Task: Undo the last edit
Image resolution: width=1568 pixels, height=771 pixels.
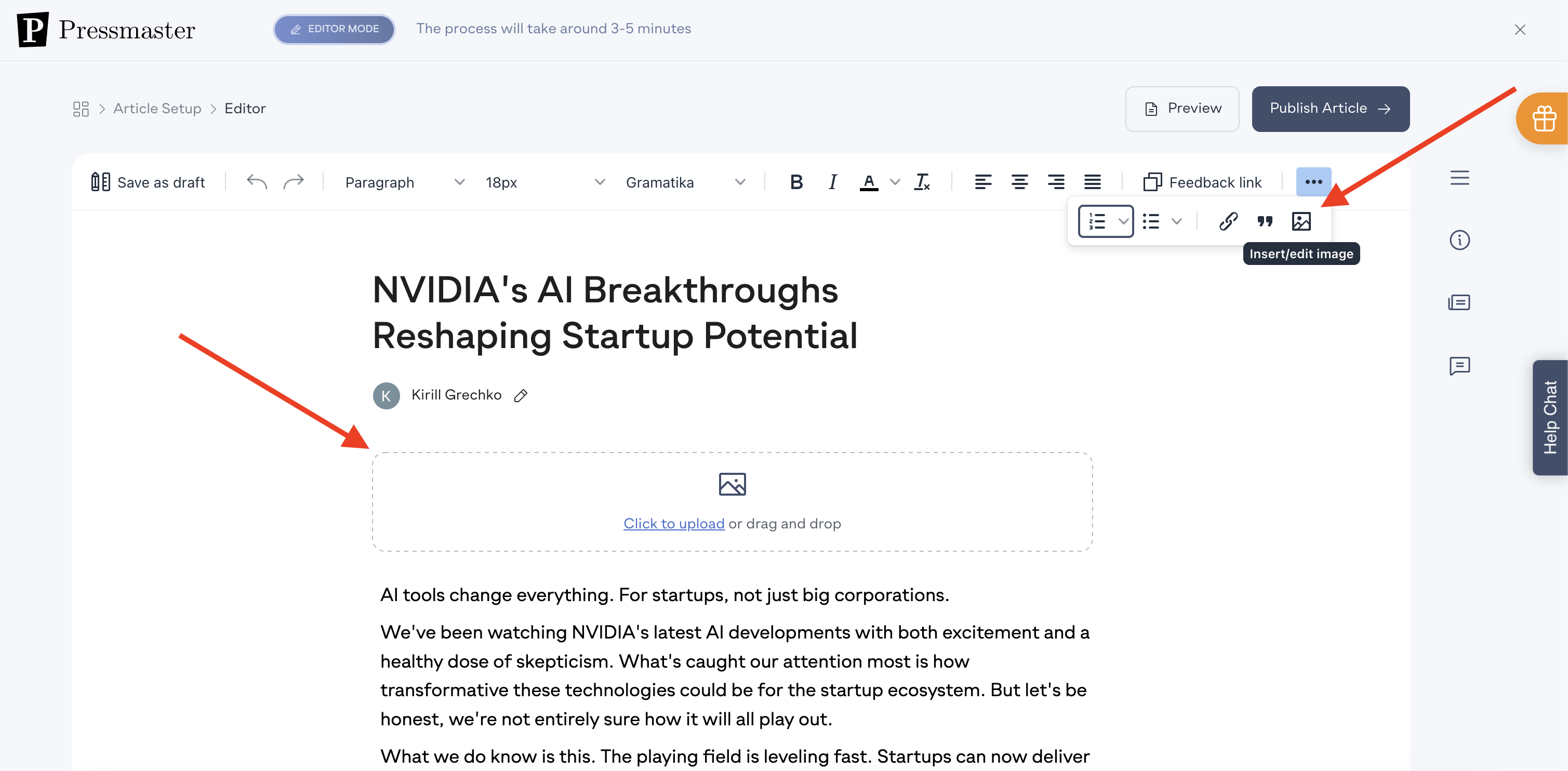Action: click(x=257, y=182)
